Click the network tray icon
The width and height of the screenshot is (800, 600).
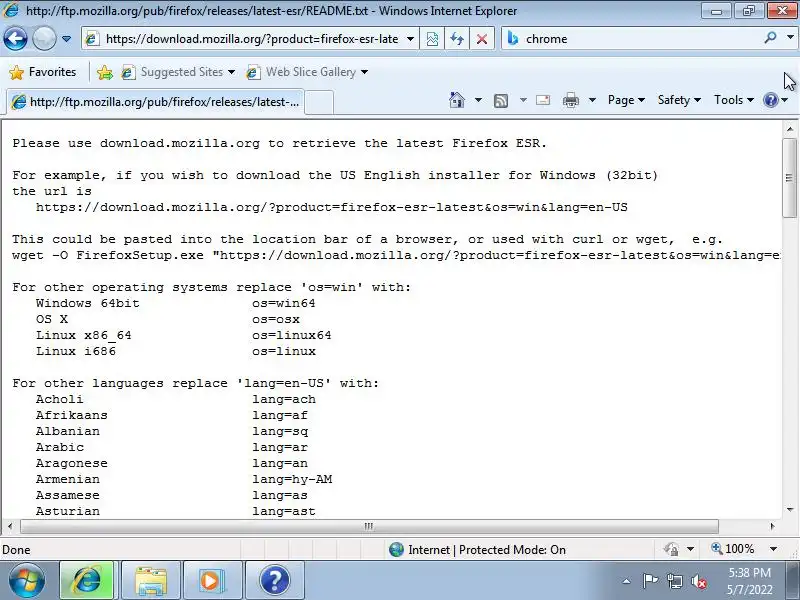point(674,581)
